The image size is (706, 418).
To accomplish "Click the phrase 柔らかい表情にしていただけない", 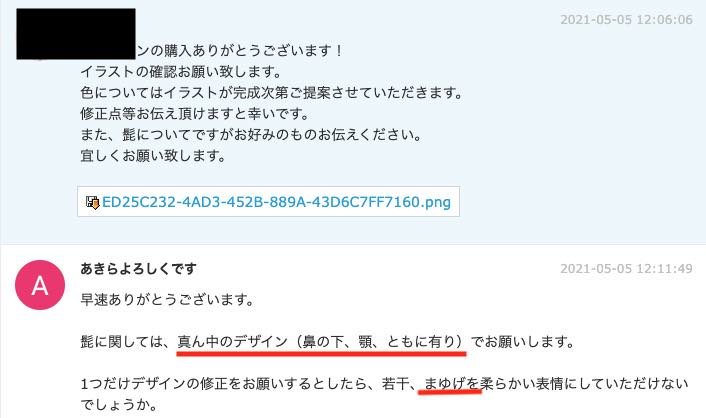I will pos(584,384).
